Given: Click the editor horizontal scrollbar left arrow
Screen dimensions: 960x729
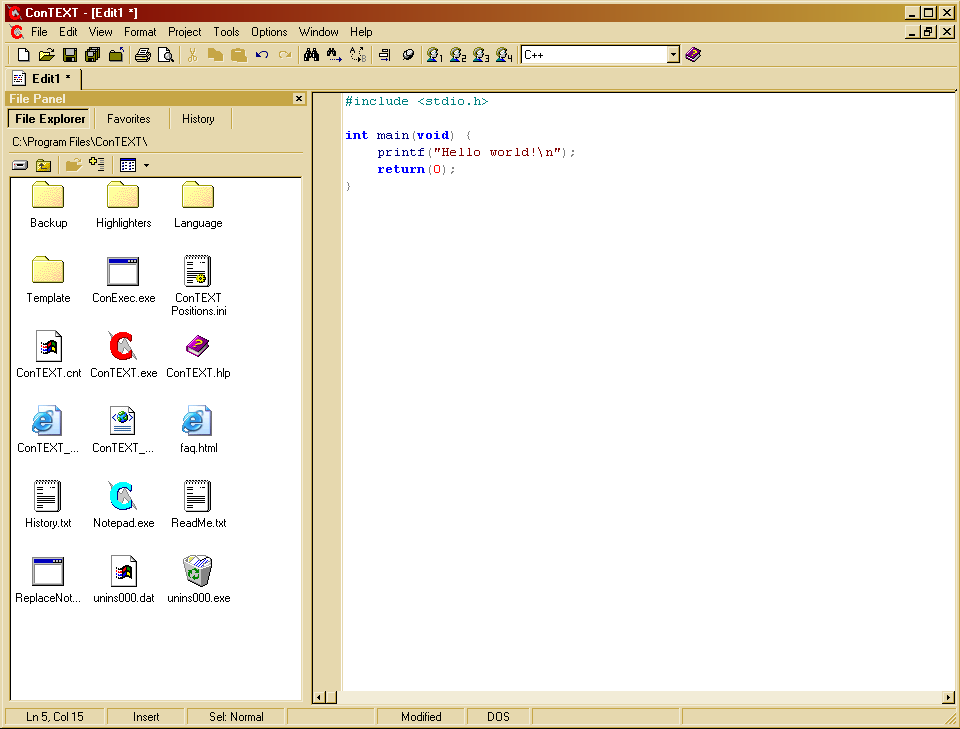Looking at the screenshot, I should (319, 697).
